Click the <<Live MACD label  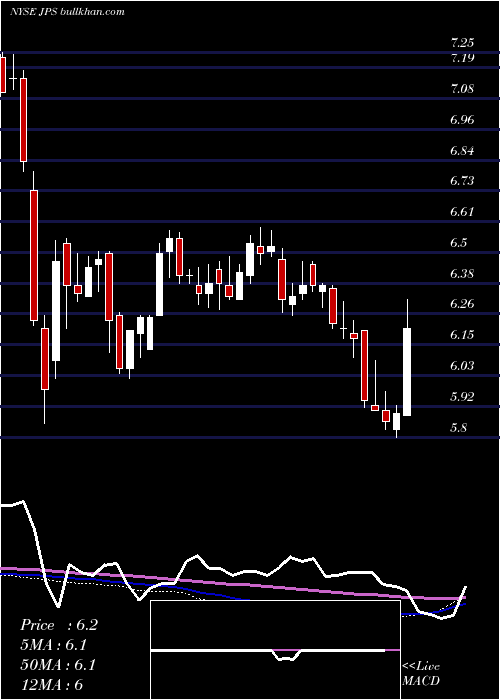(x=421, y=673)
